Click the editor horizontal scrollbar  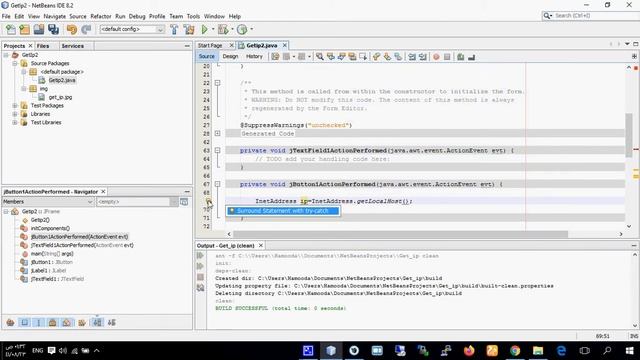coord(400,234)
